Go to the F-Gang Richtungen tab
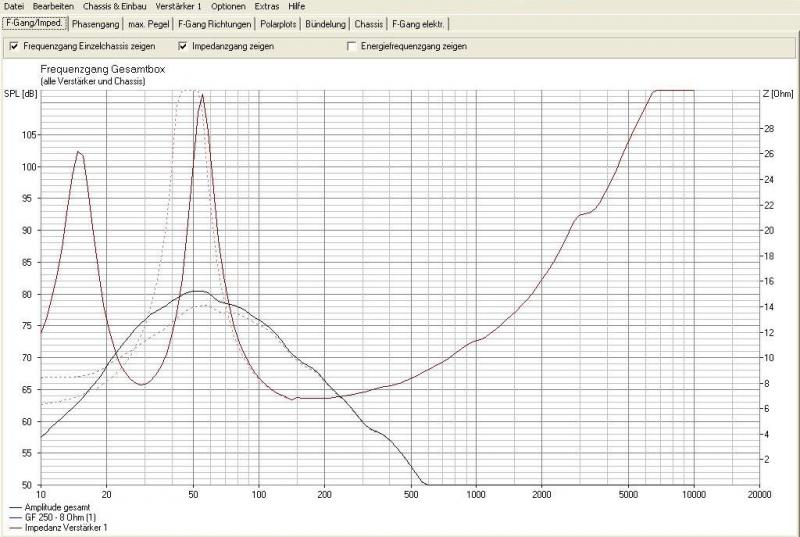The width and height of the screenshot is (800, 537). (x=215, y=23)
